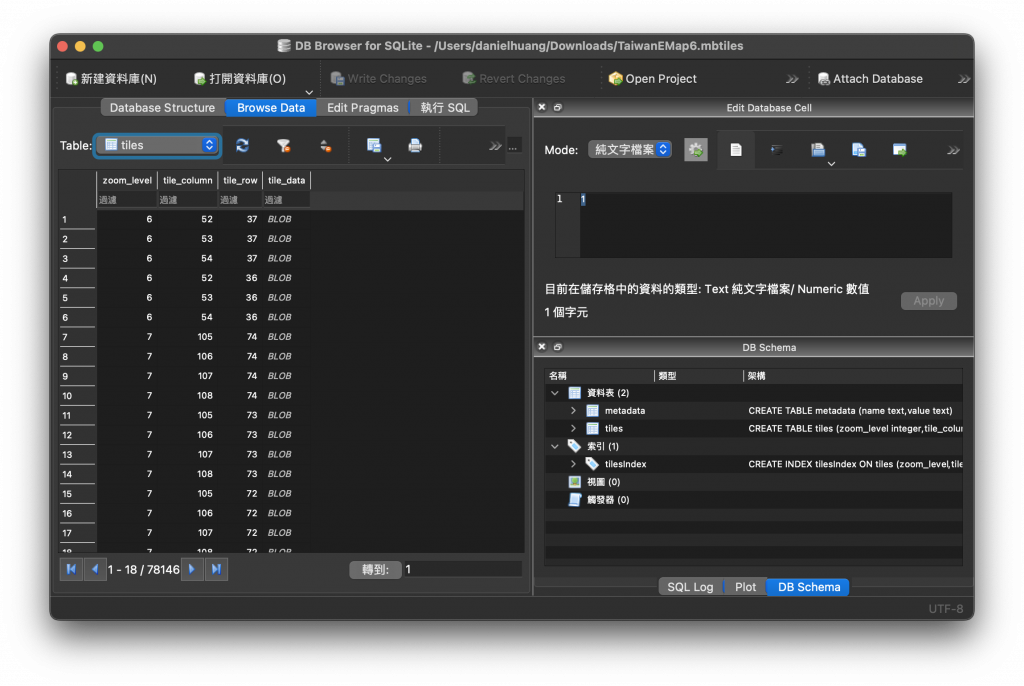This screenshot has width=1024, height=686.
Task: Sort by zoom_level column header
Action: (x=127, y=180)
